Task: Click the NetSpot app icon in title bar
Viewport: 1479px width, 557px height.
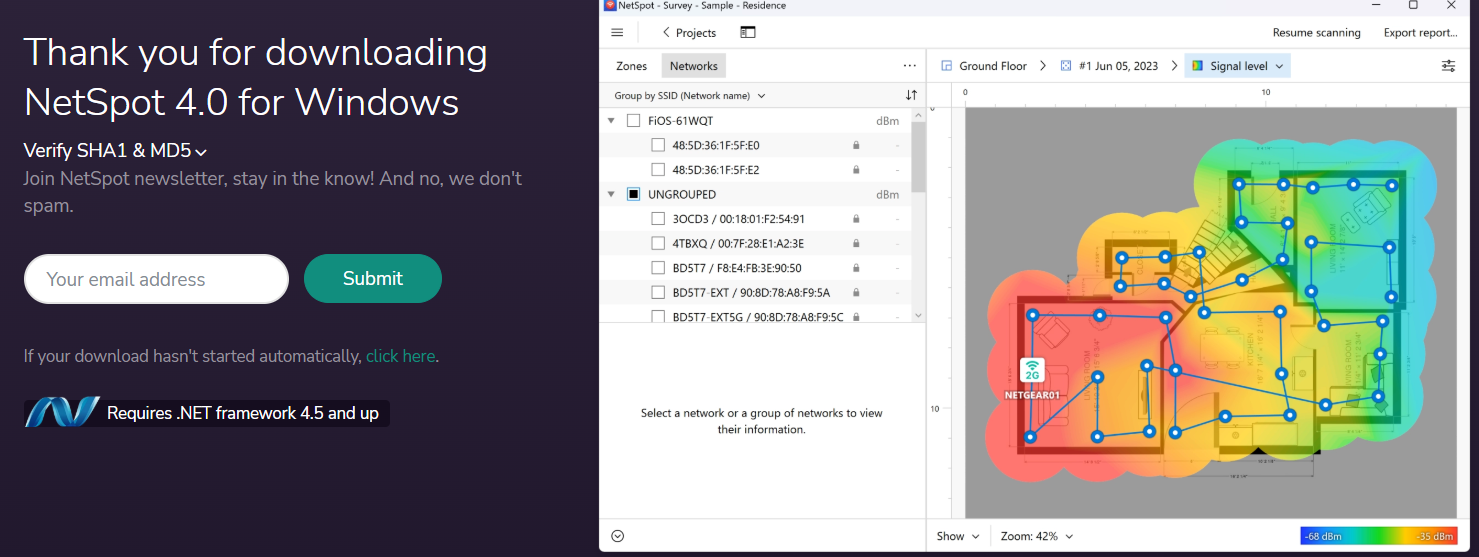Action: click(609, 6)
